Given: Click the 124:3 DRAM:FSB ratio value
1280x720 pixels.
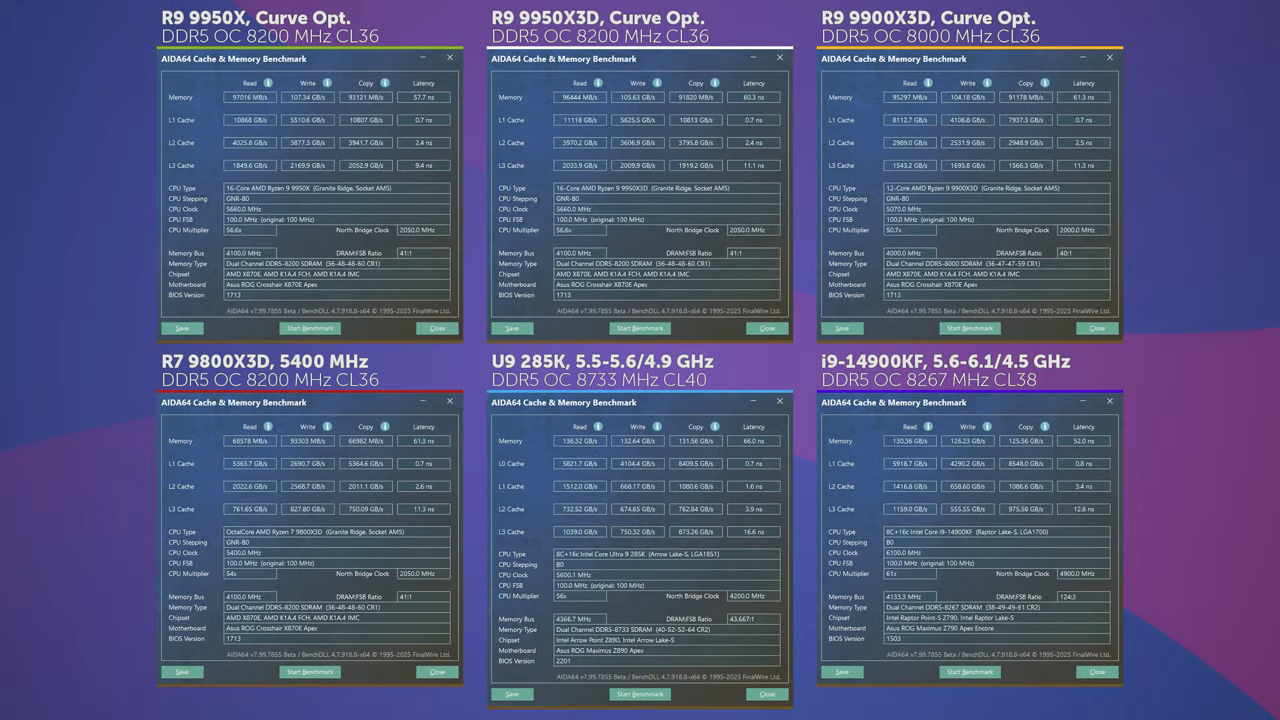Looking at the screenshot, I should click(1083, 597).
